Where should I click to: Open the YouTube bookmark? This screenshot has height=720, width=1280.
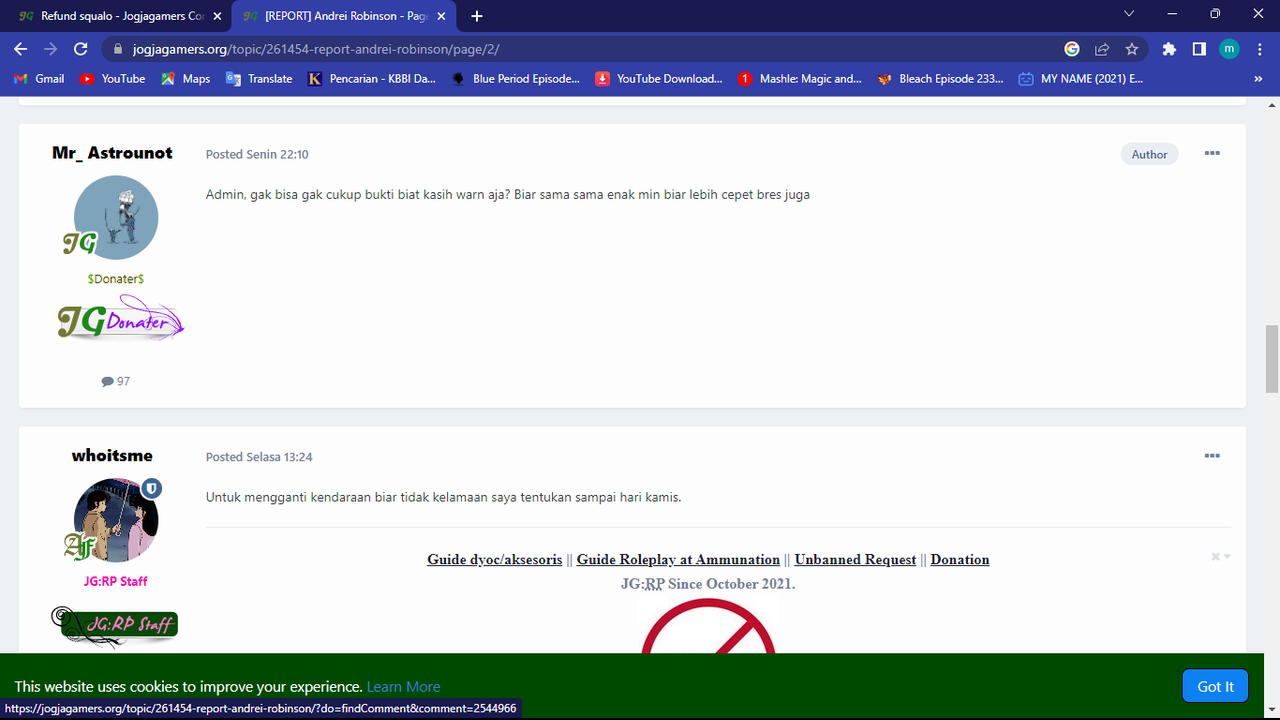(x=112, y=79)
